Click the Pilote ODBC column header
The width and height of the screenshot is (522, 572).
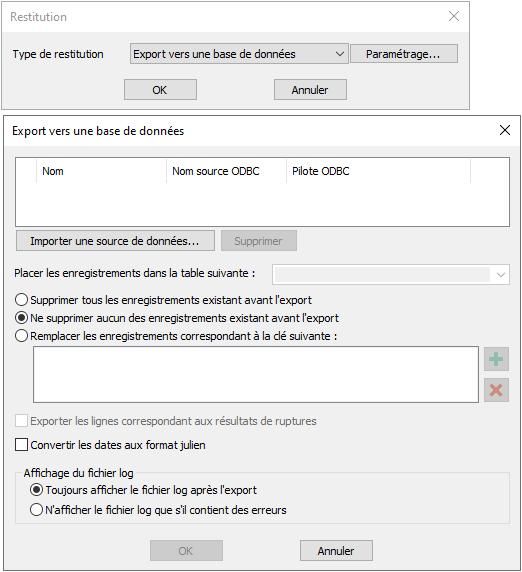coord(378,171)
